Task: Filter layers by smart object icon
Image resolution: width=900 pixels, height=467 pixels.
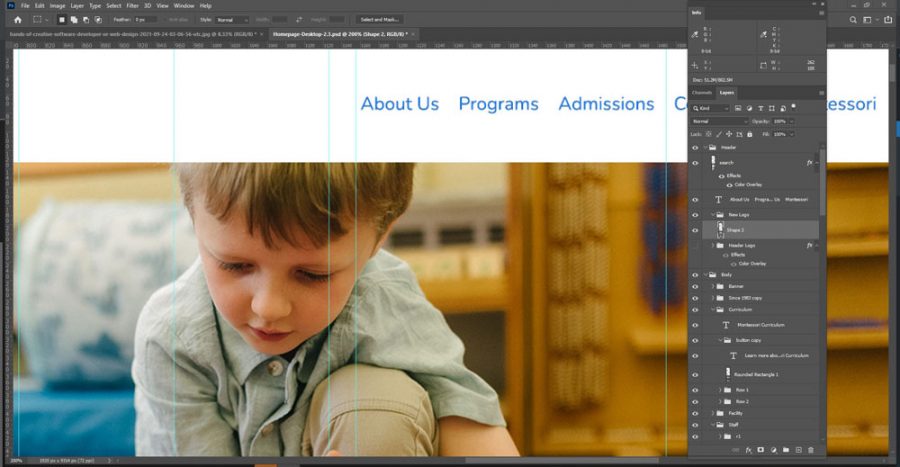Action: [x=782, y=108]
